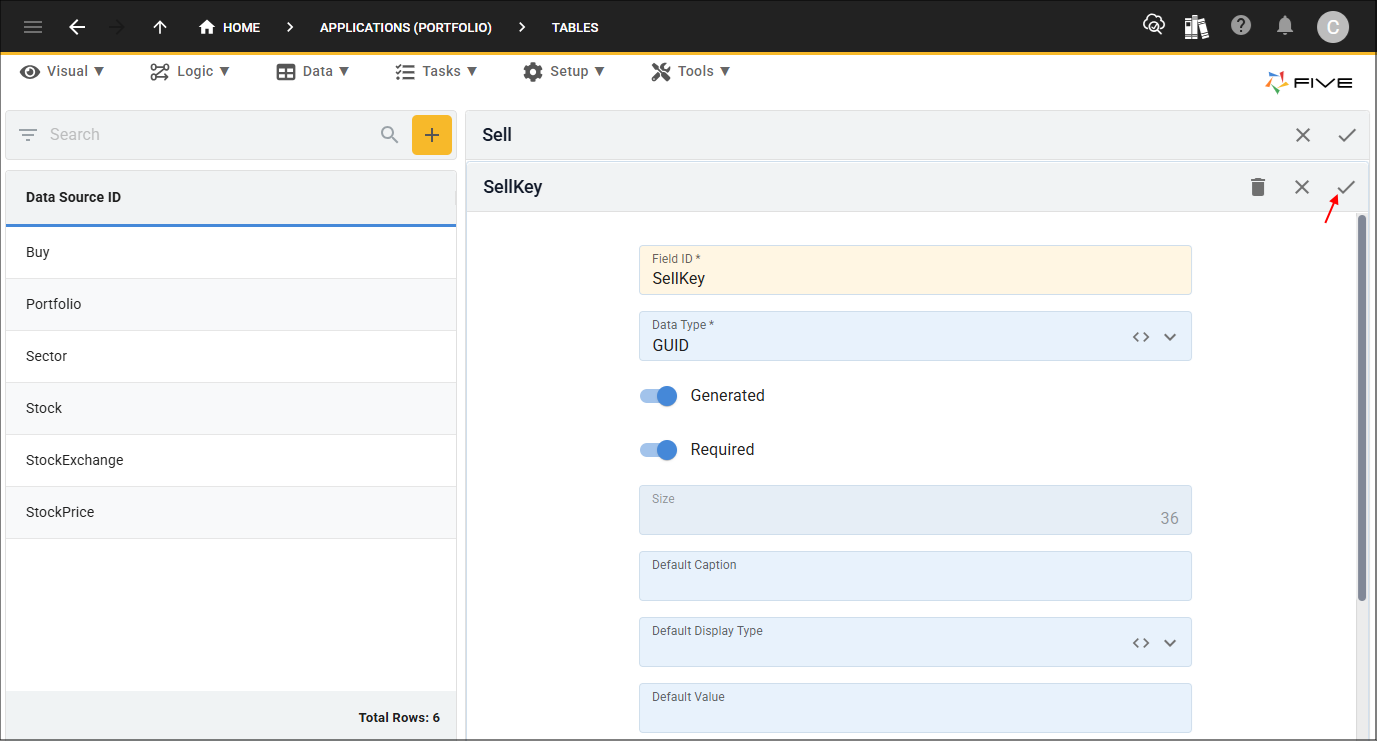Select the Sector table row

pos(231,357)
